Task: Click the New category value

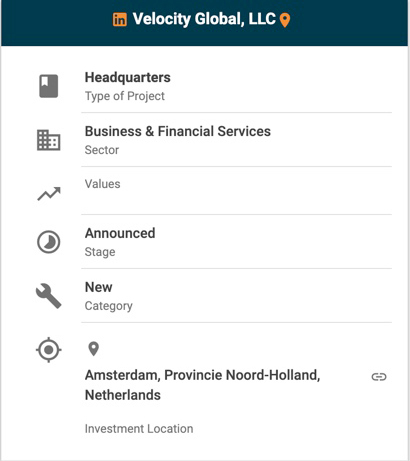Action: pos(99,287)
